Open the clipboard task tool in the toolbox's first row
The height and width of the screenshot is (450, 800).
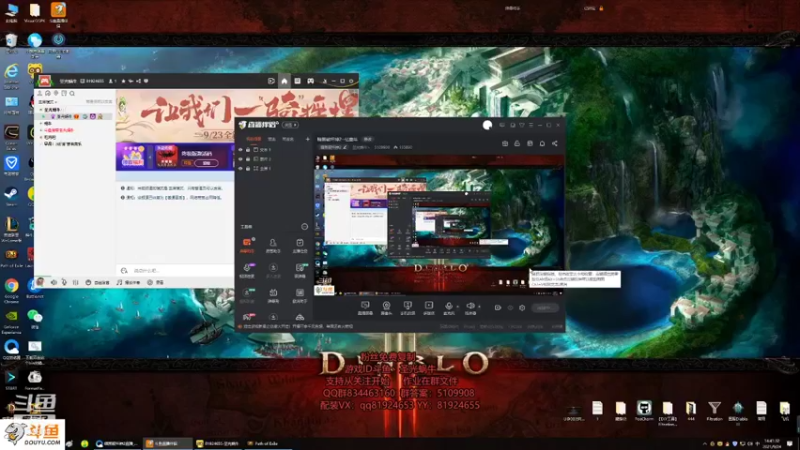[x=299, y=245]
